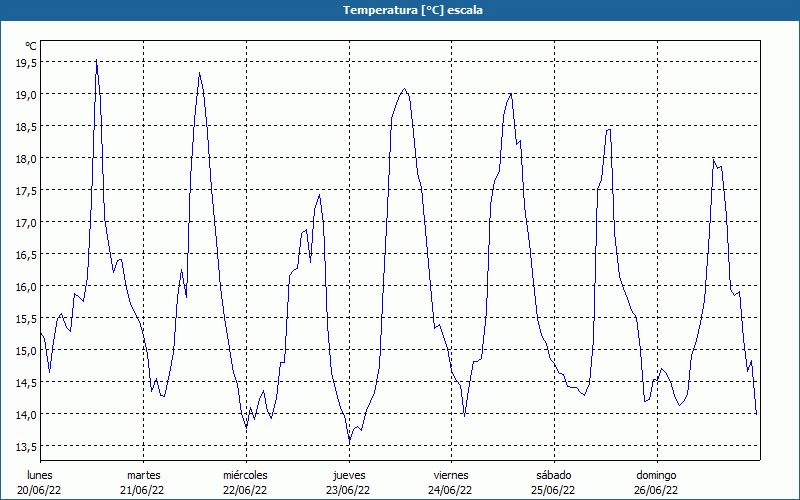Select the 17,5 y-axis value
800x500 pixels.
click(x=26, y=190)
